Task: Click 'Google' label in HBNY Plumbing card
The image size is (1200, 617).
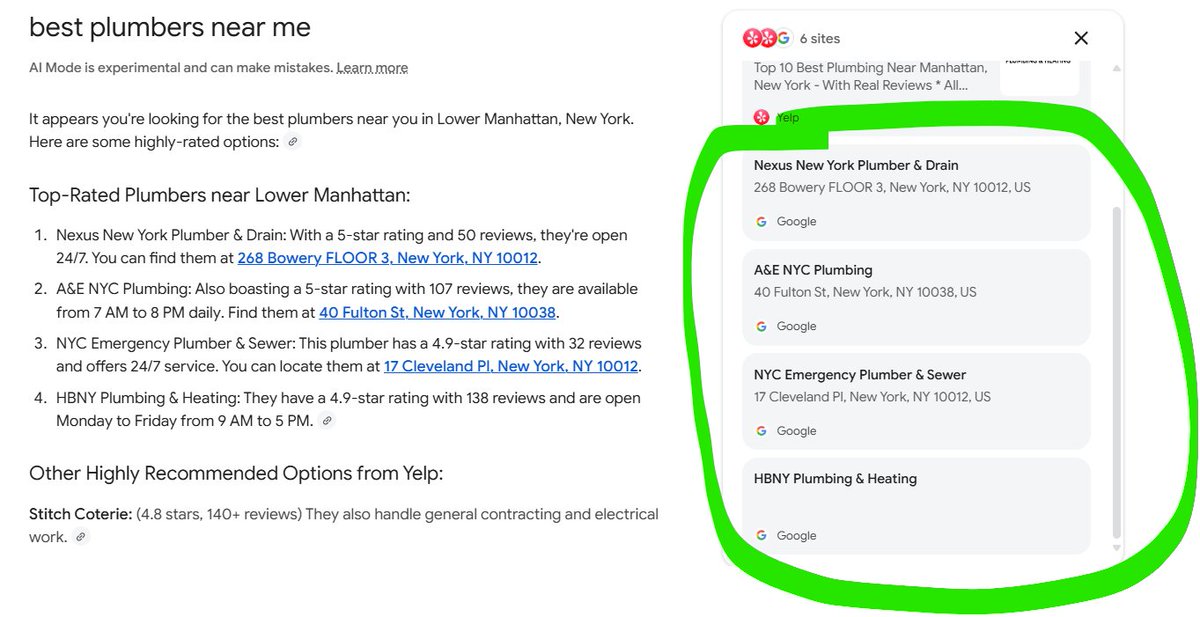Action: click(796, 535)
